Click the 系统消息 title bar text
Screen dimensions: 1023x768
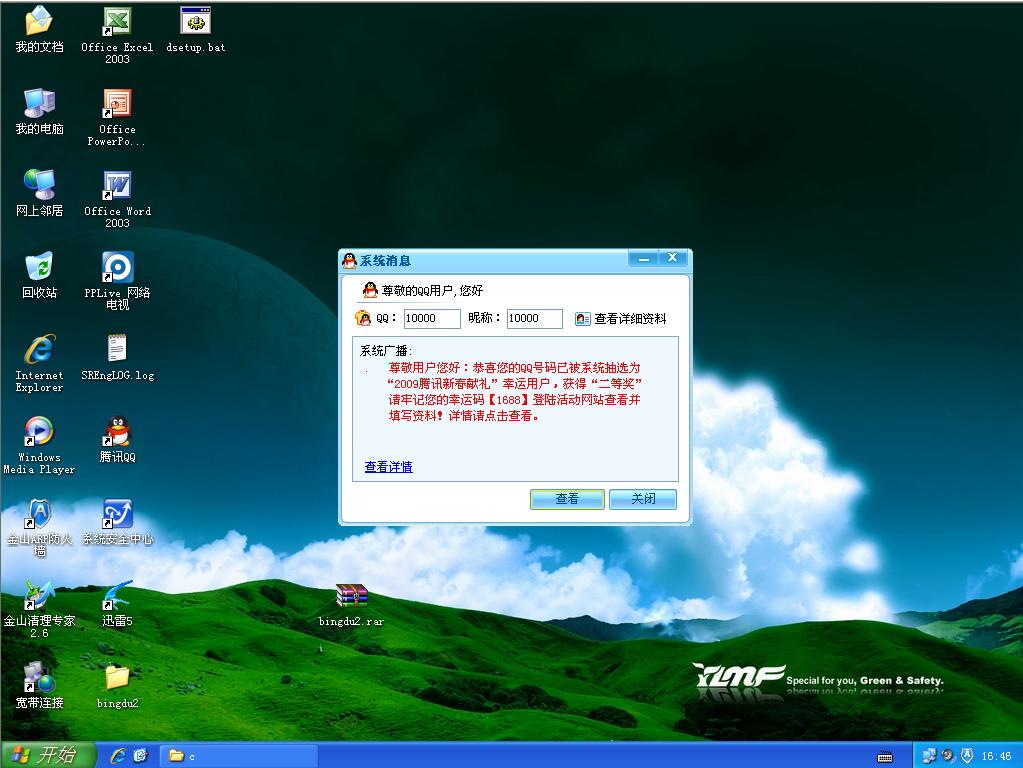386,261
